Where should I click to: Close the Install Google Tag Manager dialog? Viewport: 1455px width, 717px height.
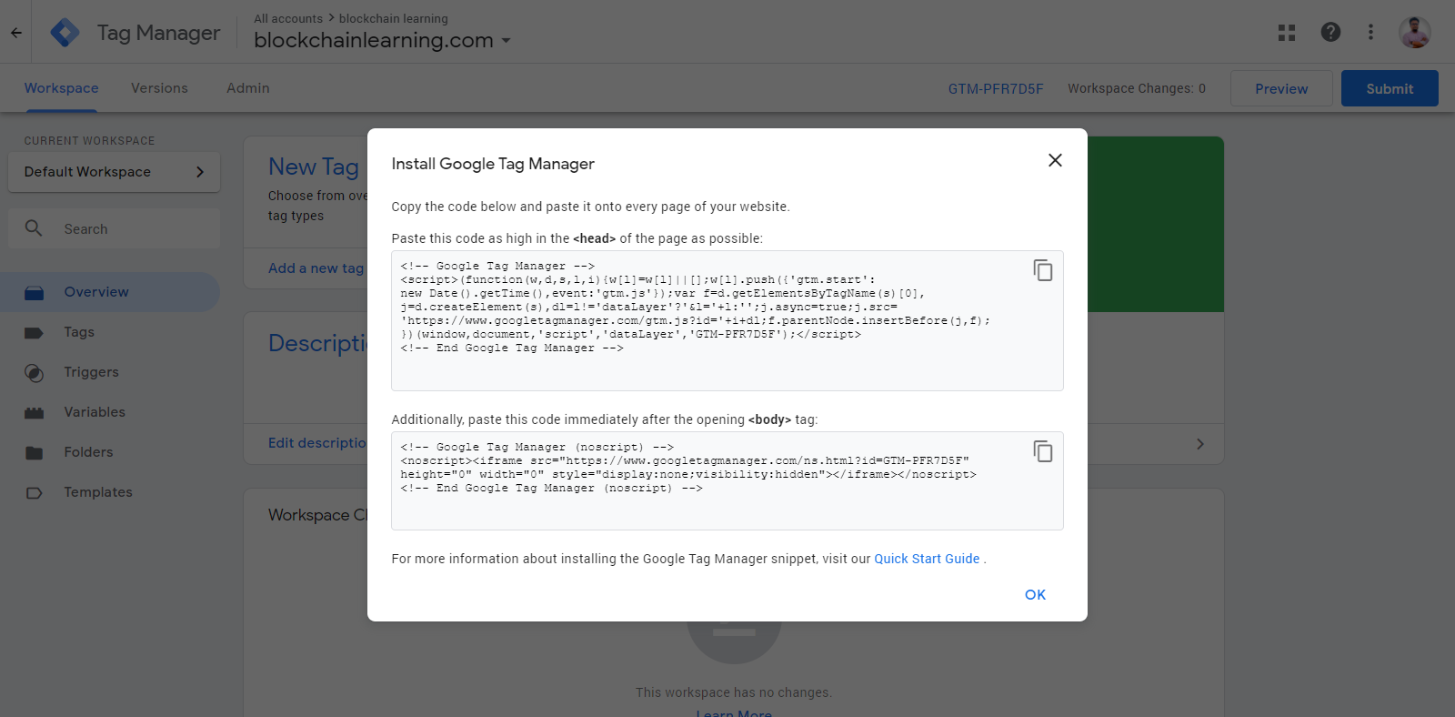1055,160
